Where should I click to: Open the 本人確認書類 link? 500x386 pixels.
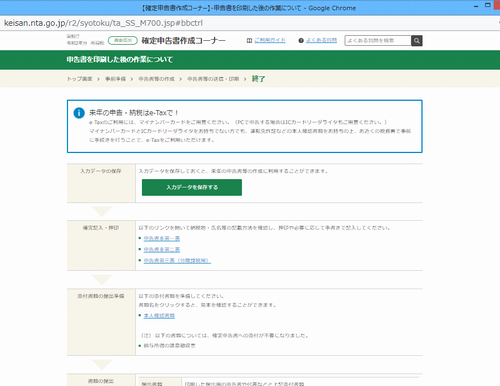(x=159, y=316)
